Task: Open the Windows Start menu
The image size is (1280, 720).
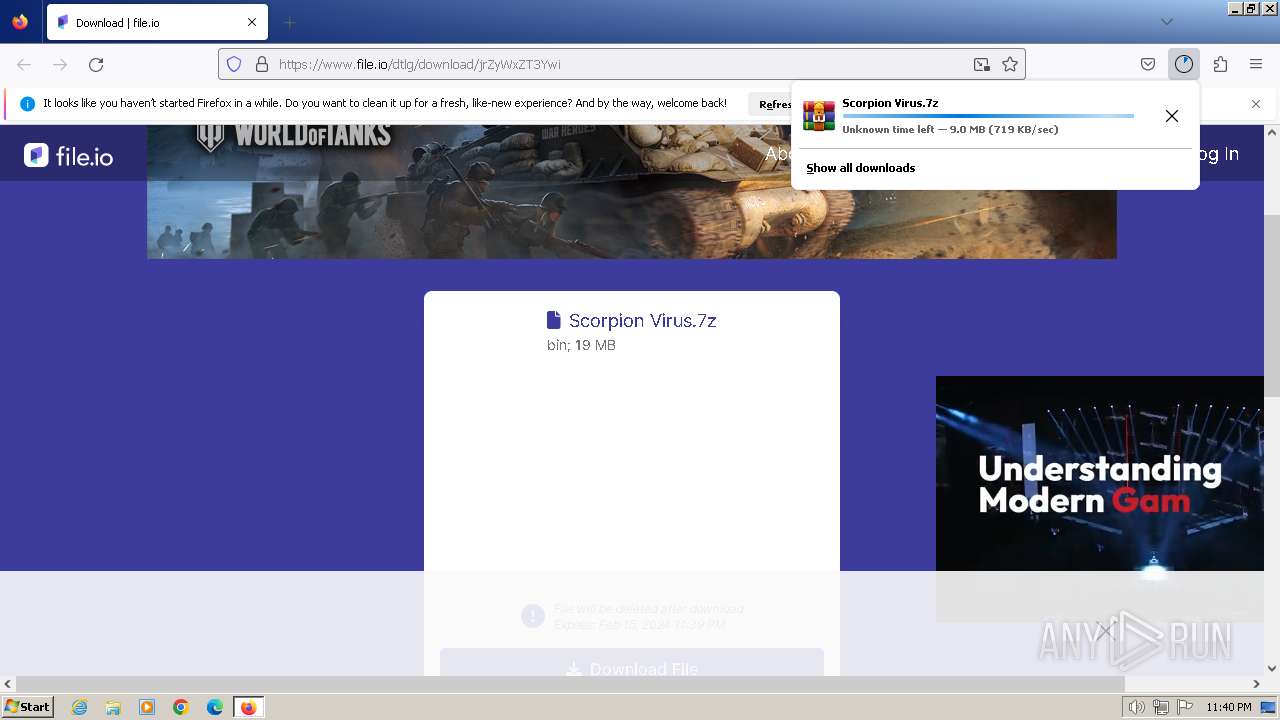Action: coord(28,707)
